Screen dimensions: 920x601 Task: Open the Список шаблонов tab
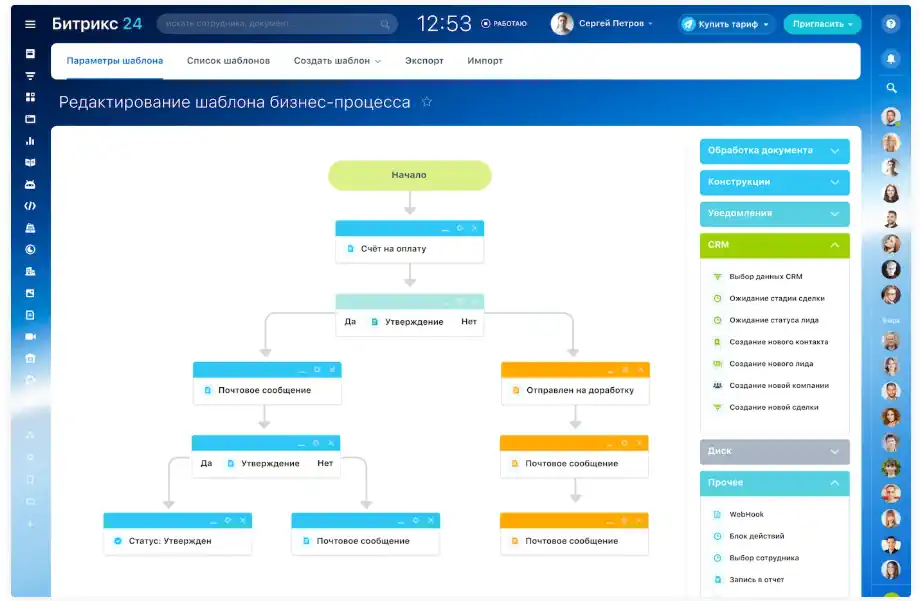tap(228, 61)
